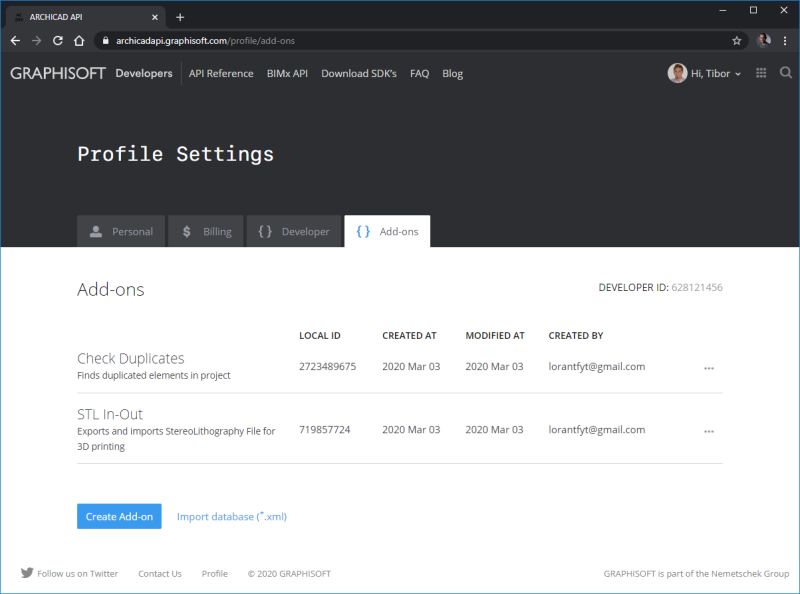This screenshot has height=594, width=800.
Task: Open the Chrome profile avatar in toolbar
Action: [x=764, y=40]
